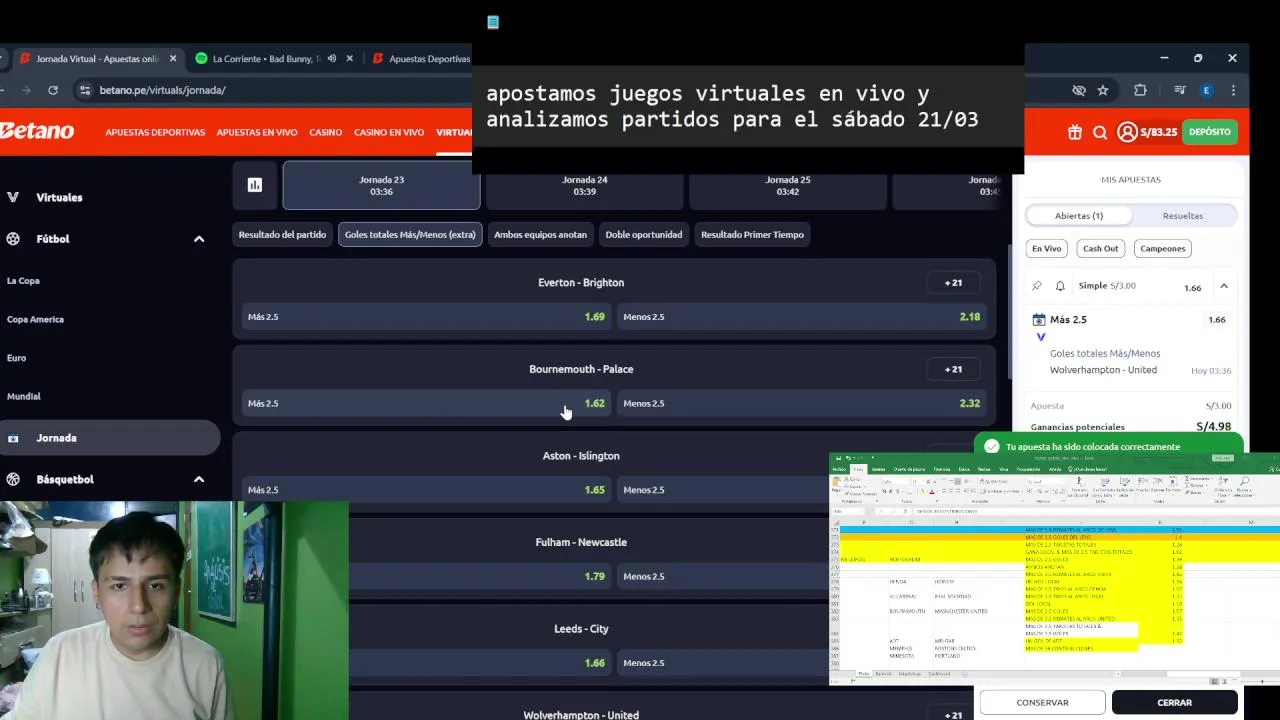Bet Más 2.5 at 1.69 Everton - Brighton
Viewport: 1280px width, 720px height.
tap(426, 317)
